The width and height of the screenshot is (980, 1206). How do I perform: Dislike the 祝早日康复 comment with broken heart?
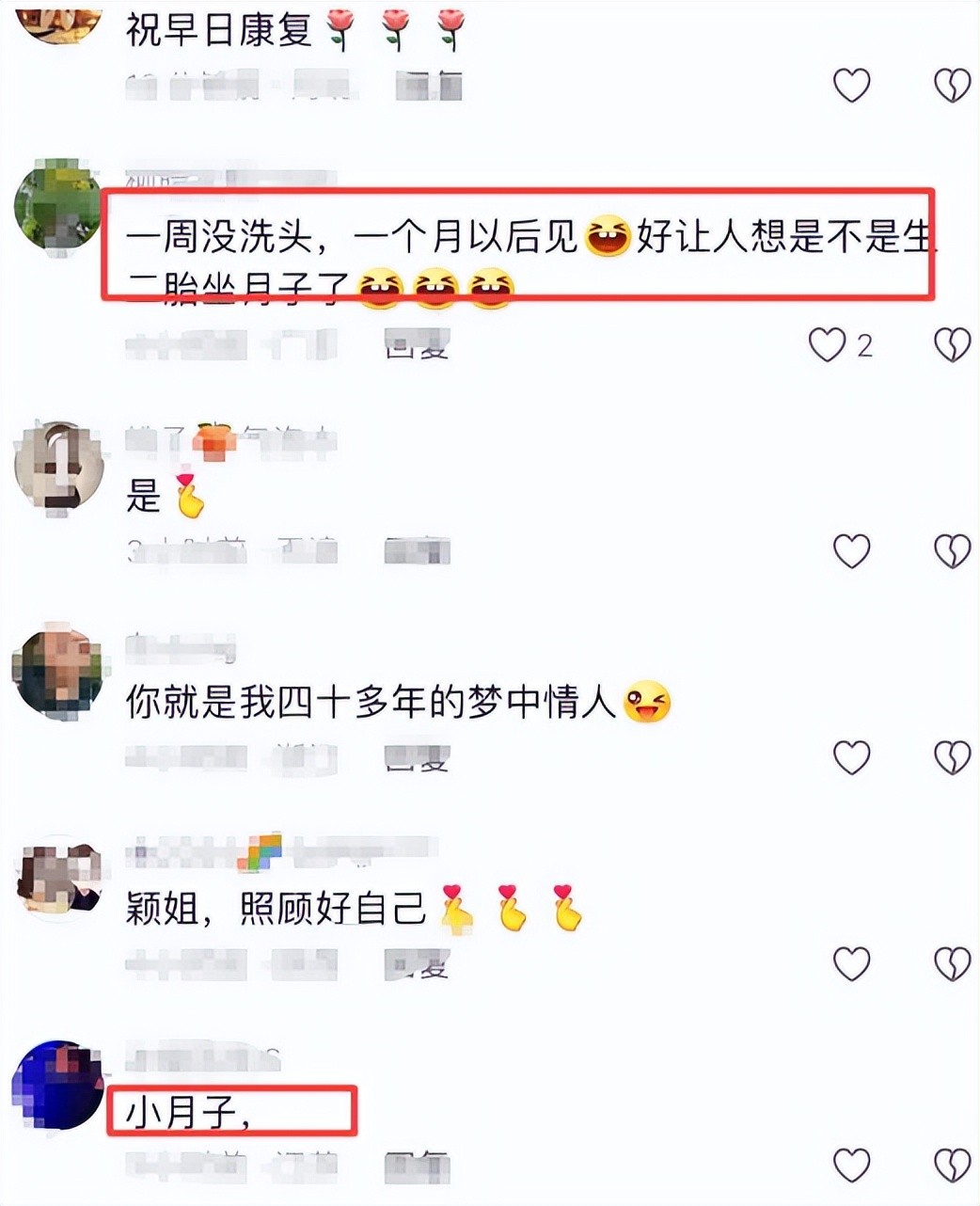point(952,86)
